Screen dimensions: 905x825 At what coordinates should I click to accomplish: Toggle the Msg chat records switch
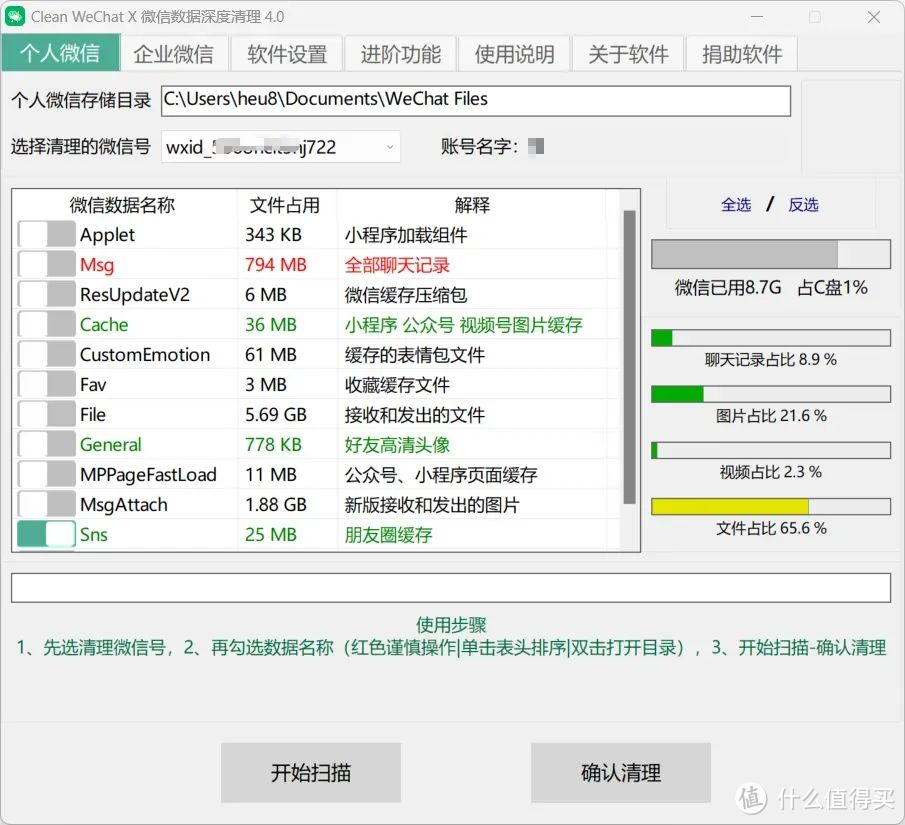(x=46, y=264)
